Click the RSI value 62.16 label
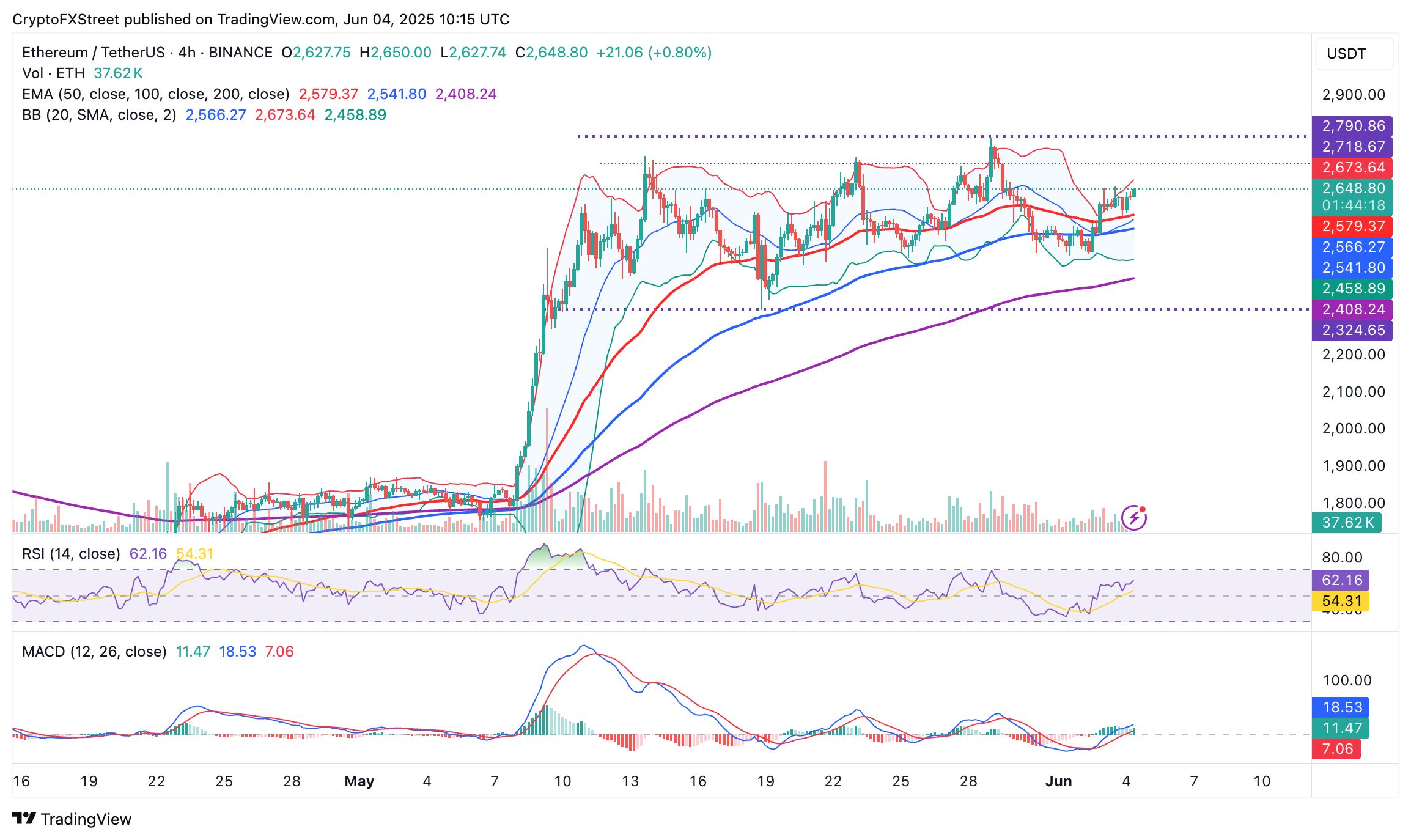 point(1341,580)
